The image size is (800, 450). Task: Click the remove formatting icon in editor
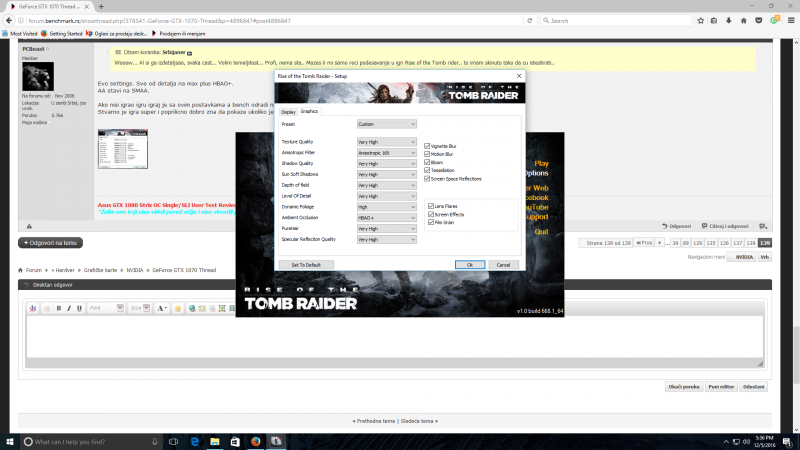coord(33,308)
